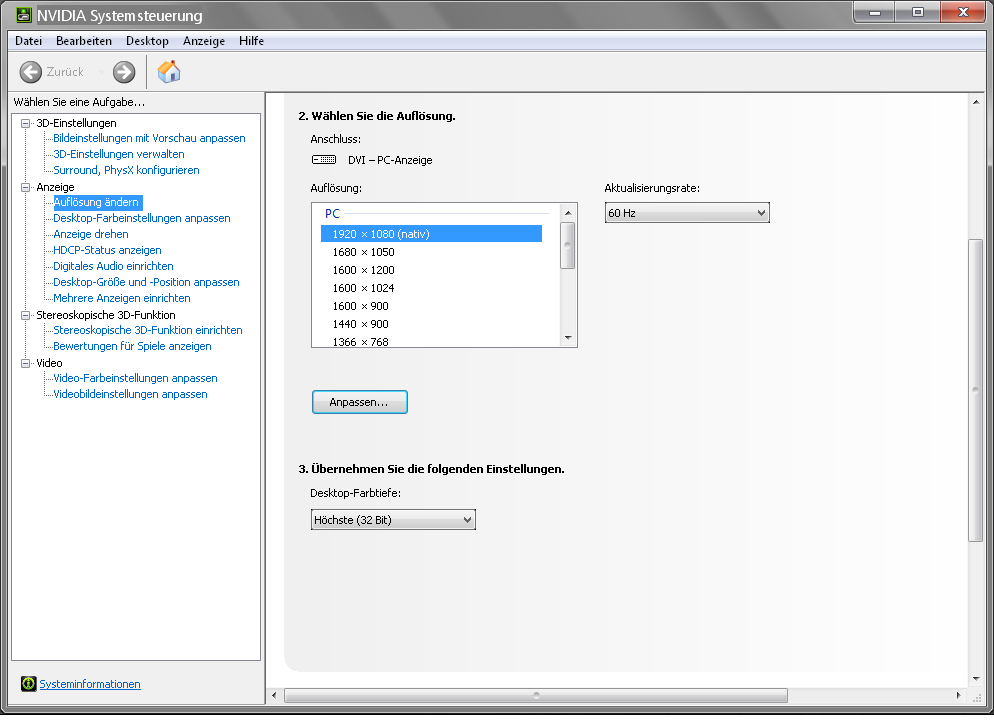994x720 pixels.
Task: Open Videobildeinstellungen anpassen
Action: pyautogui.click(x=130, y=394)
